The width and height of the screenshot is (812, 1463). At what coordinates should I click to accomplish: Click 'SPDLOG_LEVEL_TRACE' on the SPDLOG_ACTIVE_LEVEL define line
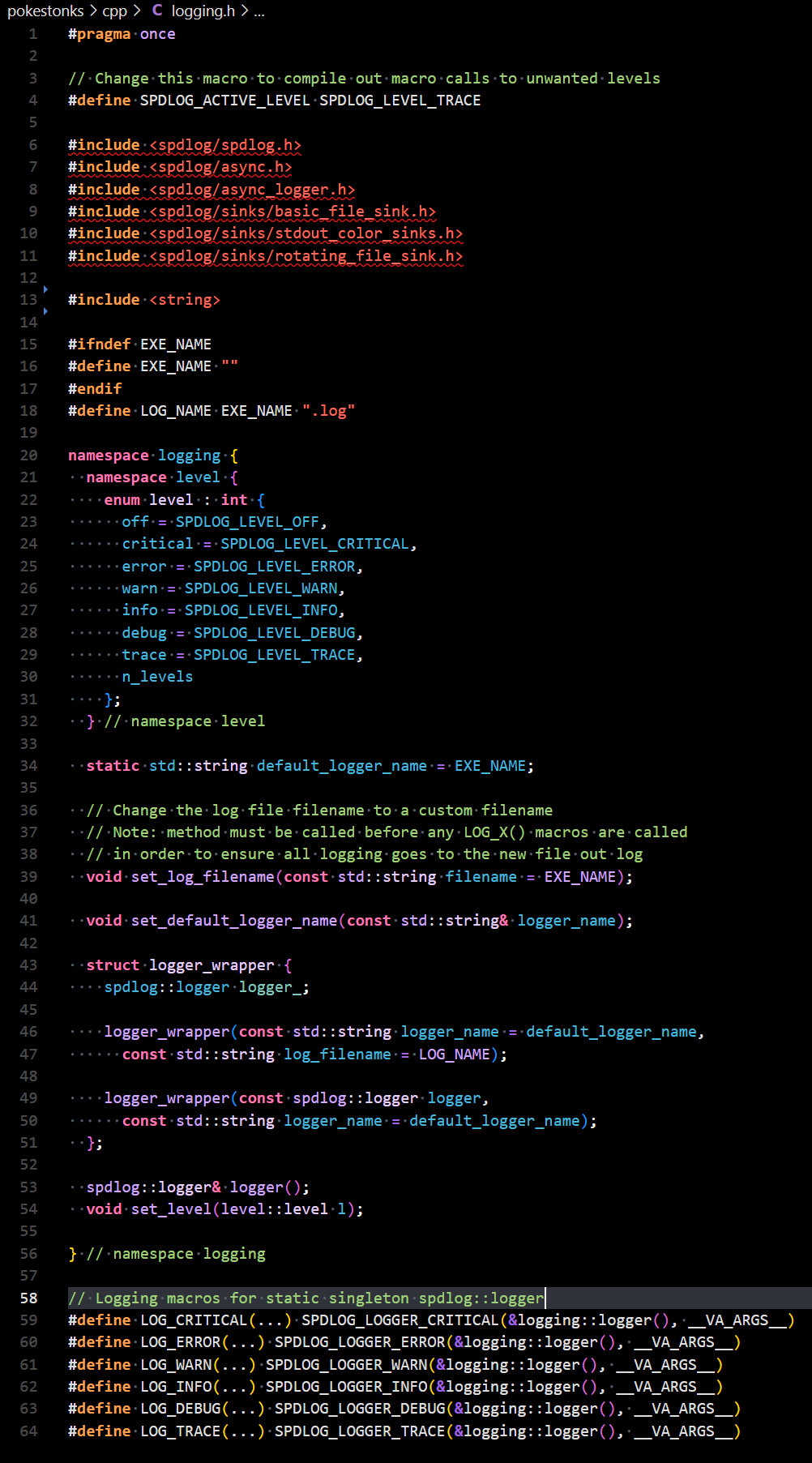click(x=400, y=101)
